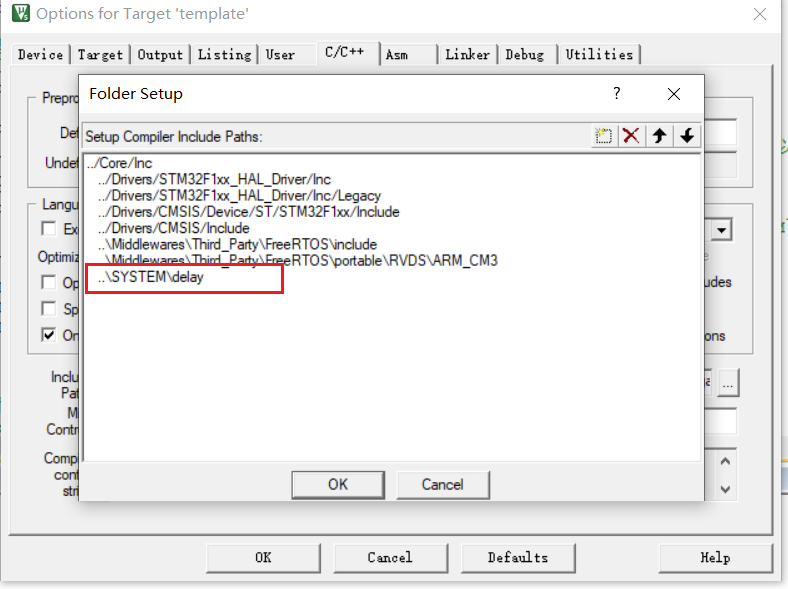The height and width of the screenshot is (589, 788).
Task: Toggle the Ex checkbox under Language
Action: coord(49,229)
